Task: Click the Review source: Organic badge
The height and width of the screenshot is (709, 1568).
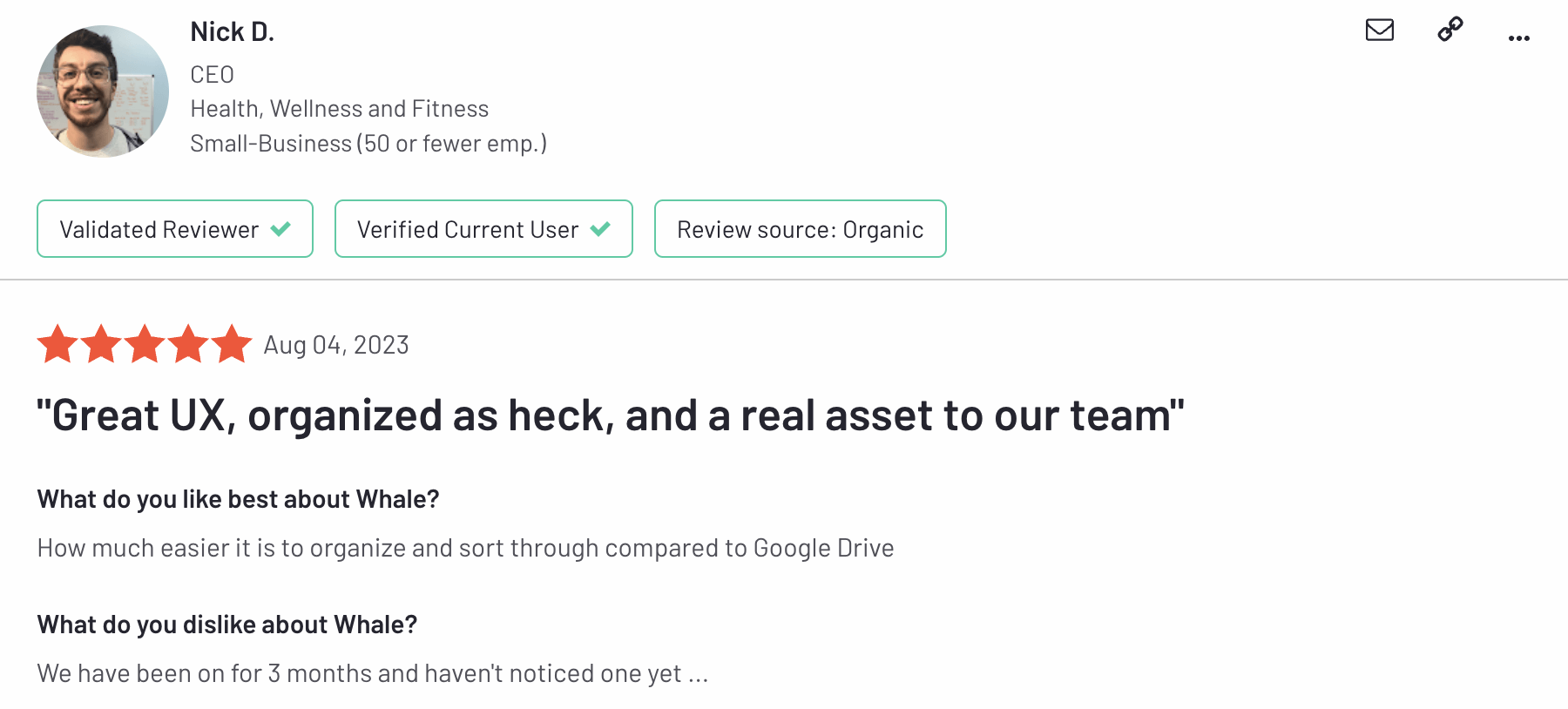Action: 800,229
